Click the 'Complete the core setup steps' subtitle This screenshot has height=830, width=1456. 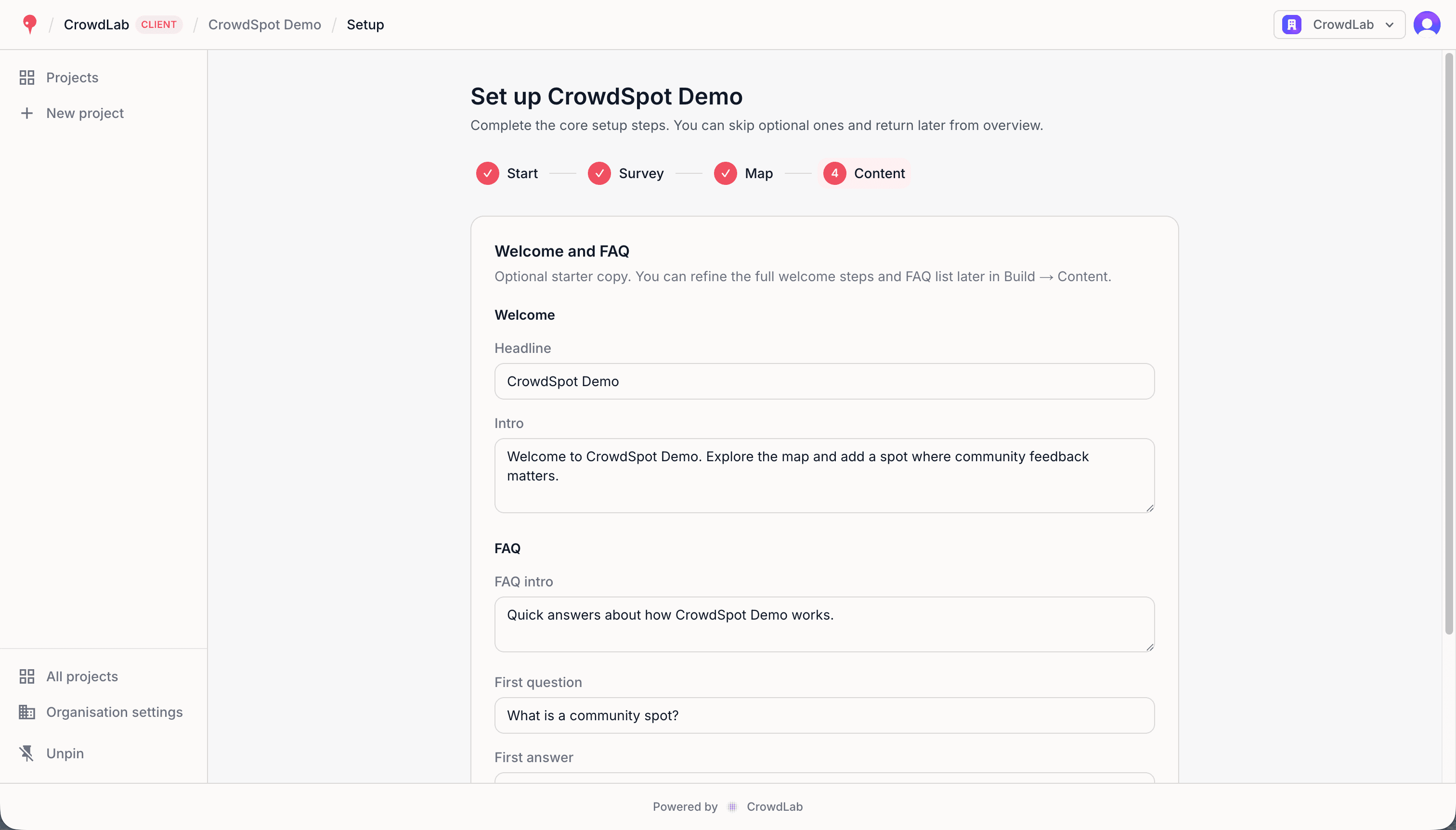[x=756, y=125]
